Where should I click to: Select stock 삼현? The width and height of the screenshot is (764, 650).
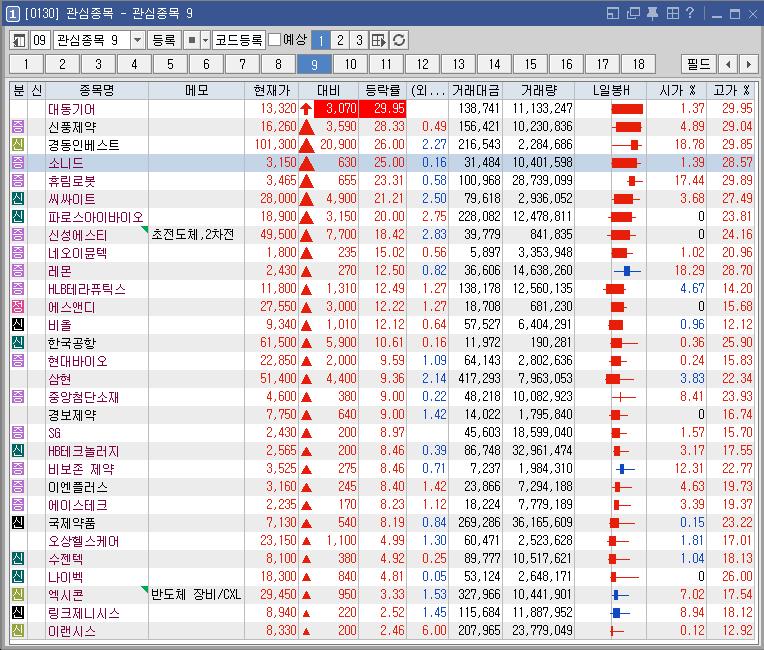59,379
